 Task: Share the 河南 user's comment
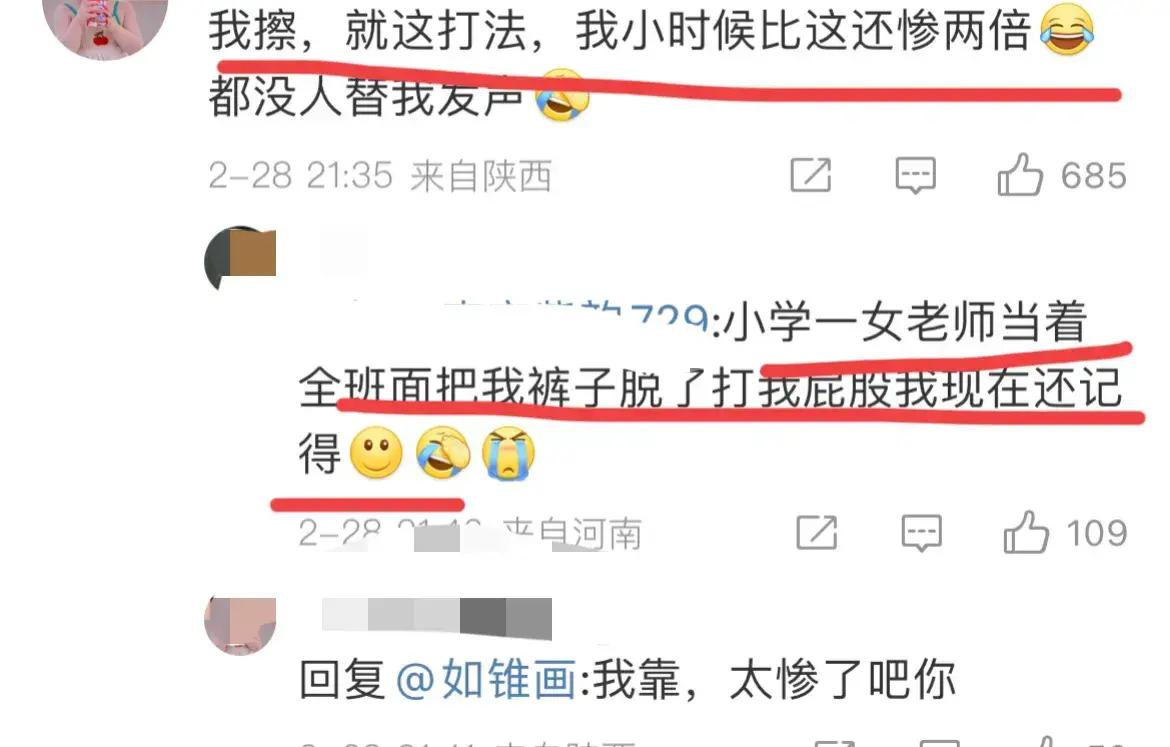[816, 533]
